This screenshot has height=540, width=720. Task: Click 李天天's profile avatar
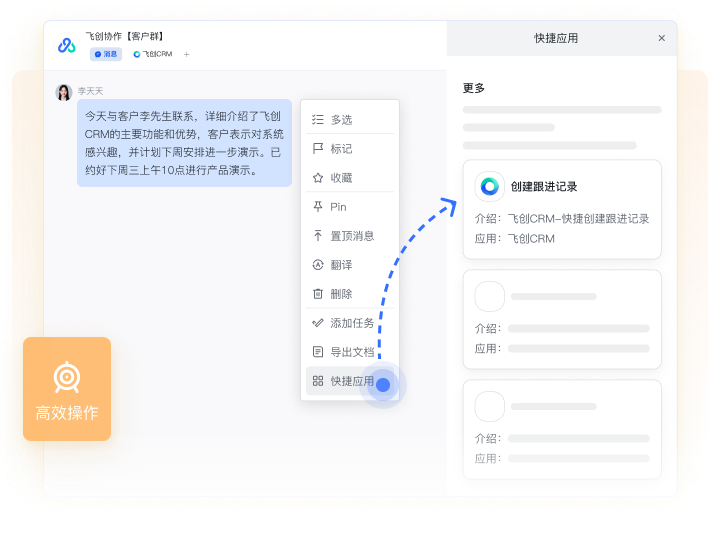coord(64,92)
